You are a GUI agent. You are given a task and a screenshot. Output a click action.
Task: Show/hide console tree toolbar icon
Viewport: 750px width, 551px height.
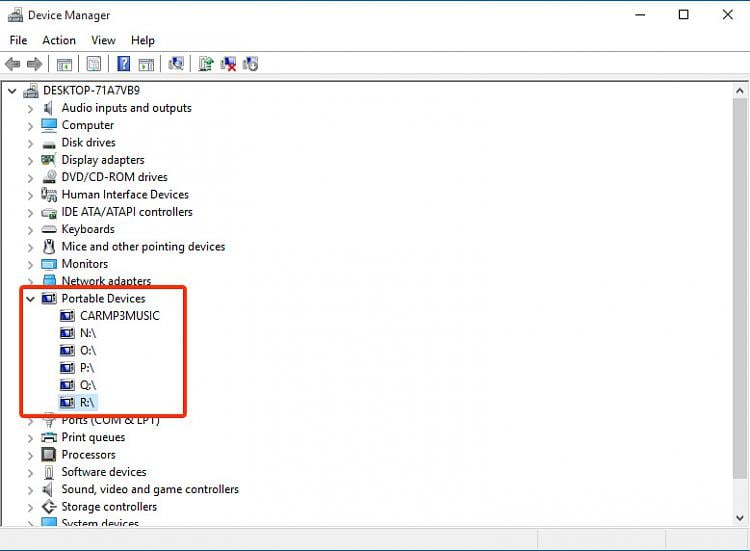point(64,64)
